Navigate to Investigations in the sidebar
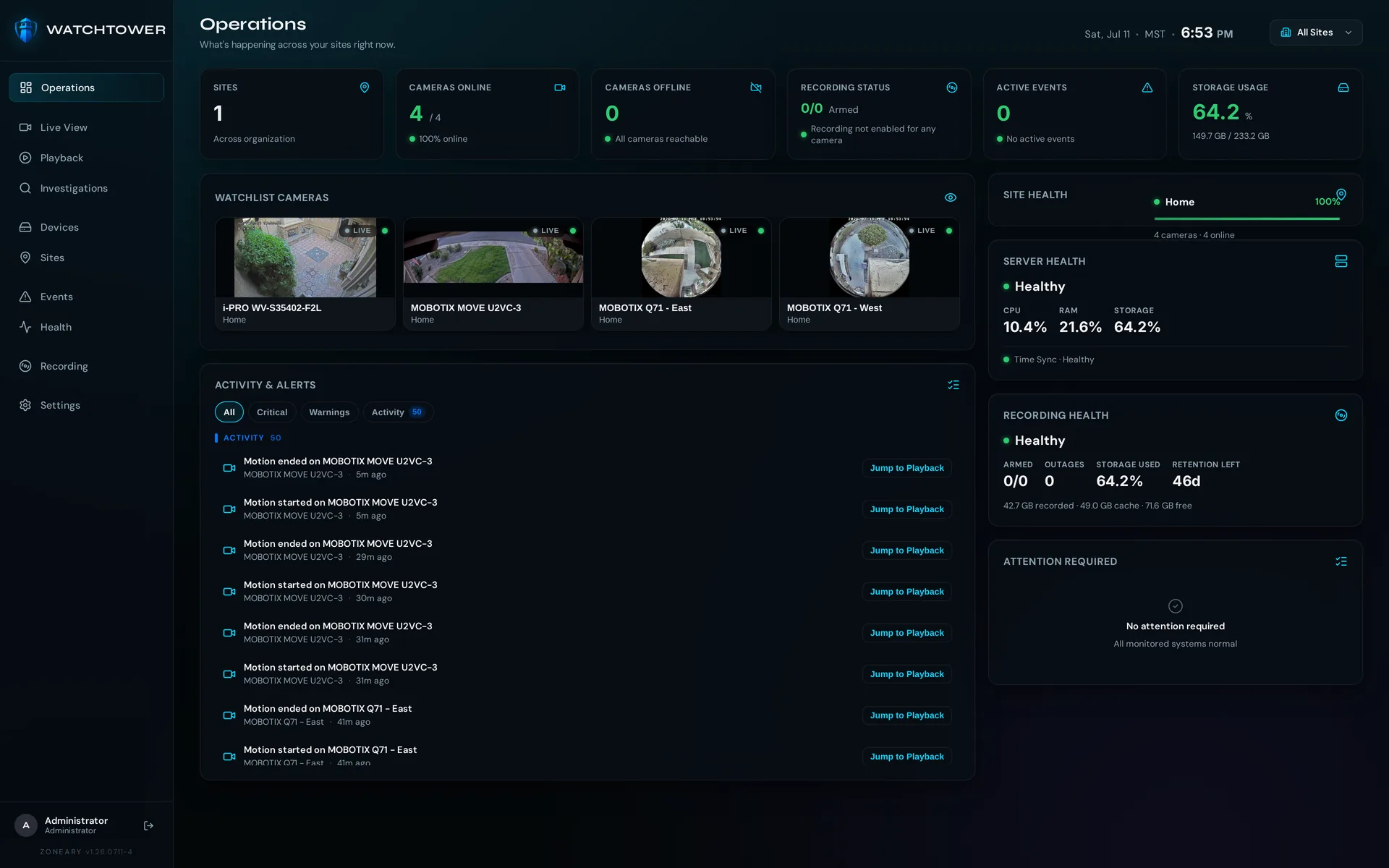The width and height of the screenshot is (1389, 868). [x=87, y=188]
